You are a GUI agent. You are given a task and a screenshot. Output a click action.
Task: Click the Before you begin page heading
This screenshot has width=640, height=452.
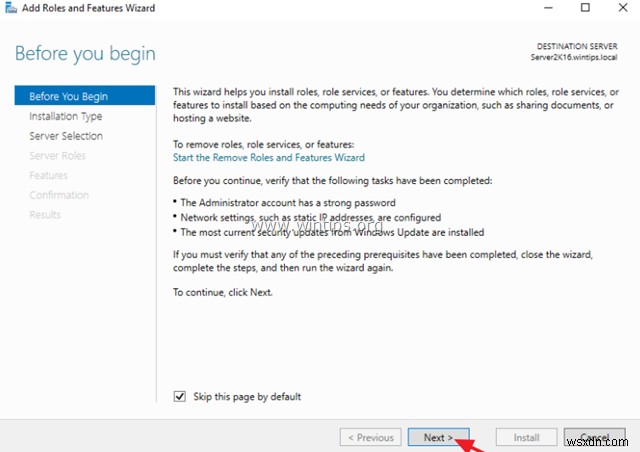point(85,52)
